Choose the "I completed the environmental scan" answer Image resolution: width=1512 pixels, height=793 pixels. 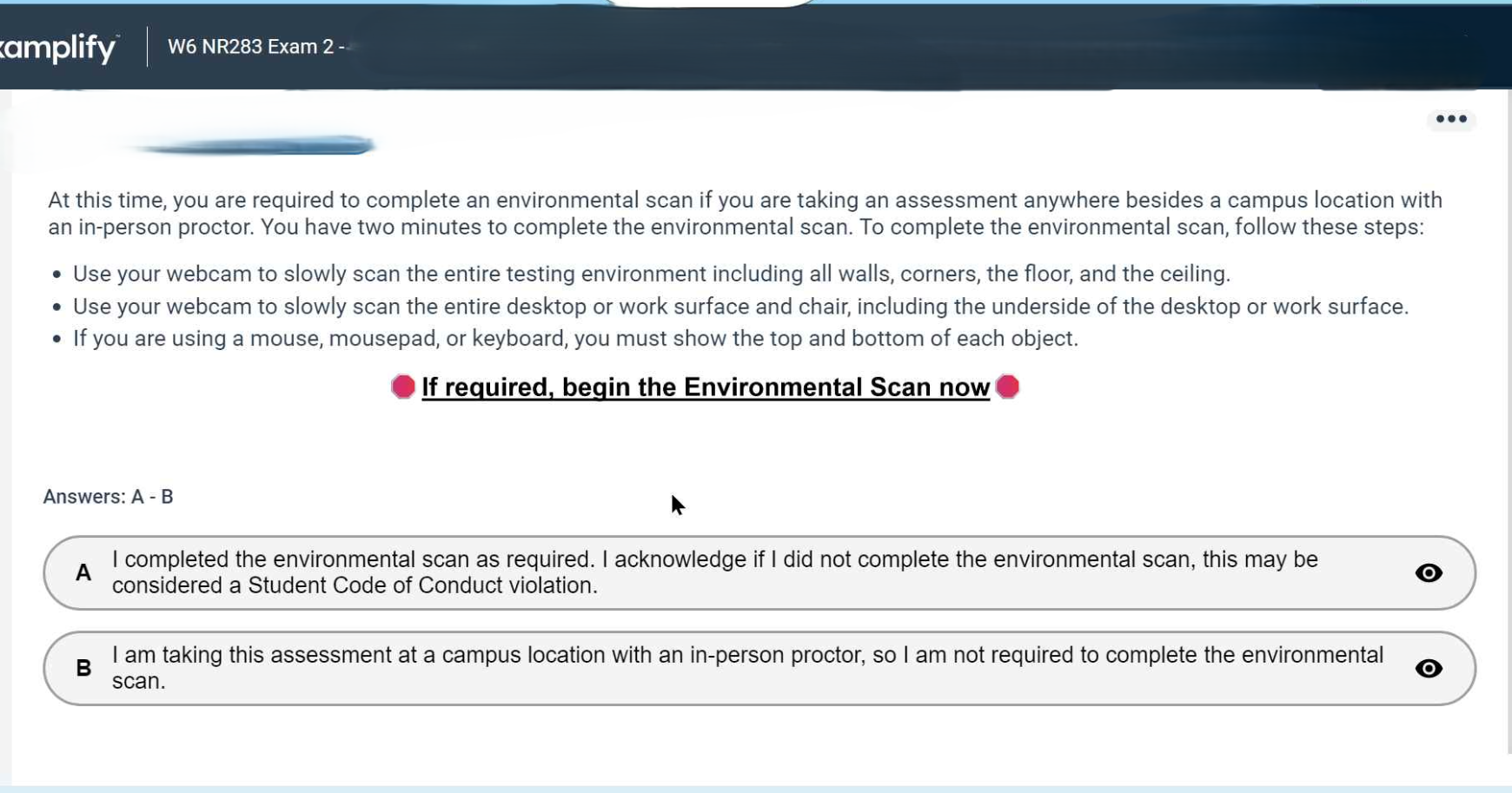(713, 572)
